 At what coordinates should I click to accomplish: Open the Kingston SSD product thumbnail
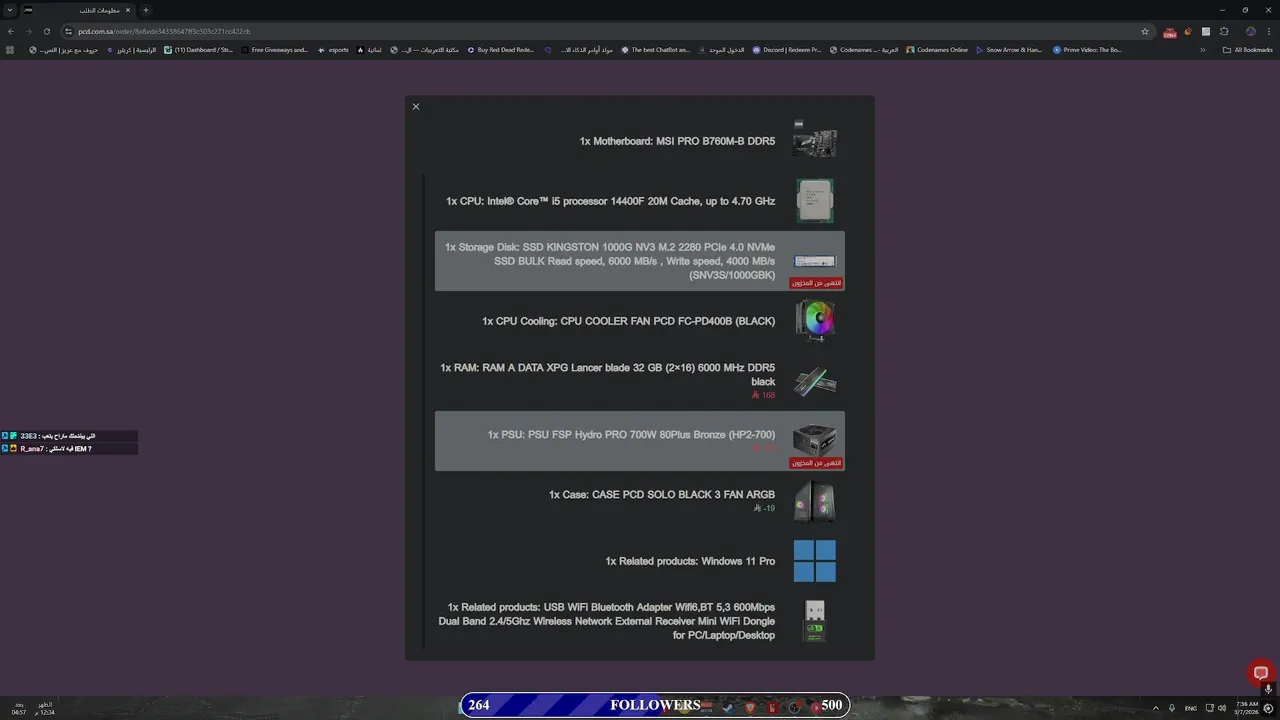tap(814, 261)
